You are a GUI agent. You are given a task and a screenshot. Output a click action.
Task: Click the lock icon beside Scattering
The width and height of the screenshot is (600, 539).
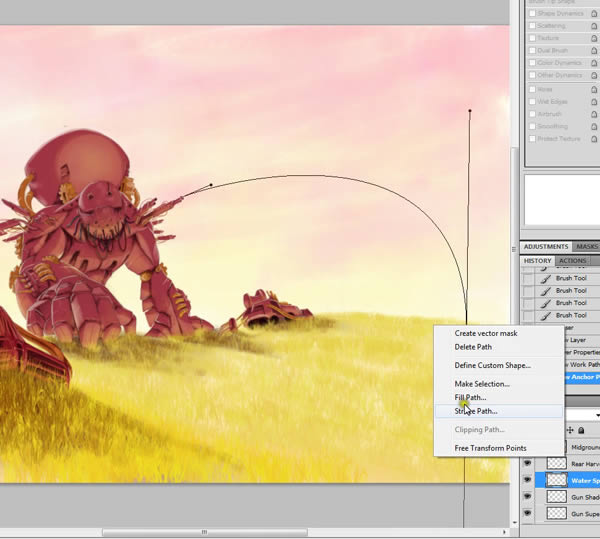[594, 26]
